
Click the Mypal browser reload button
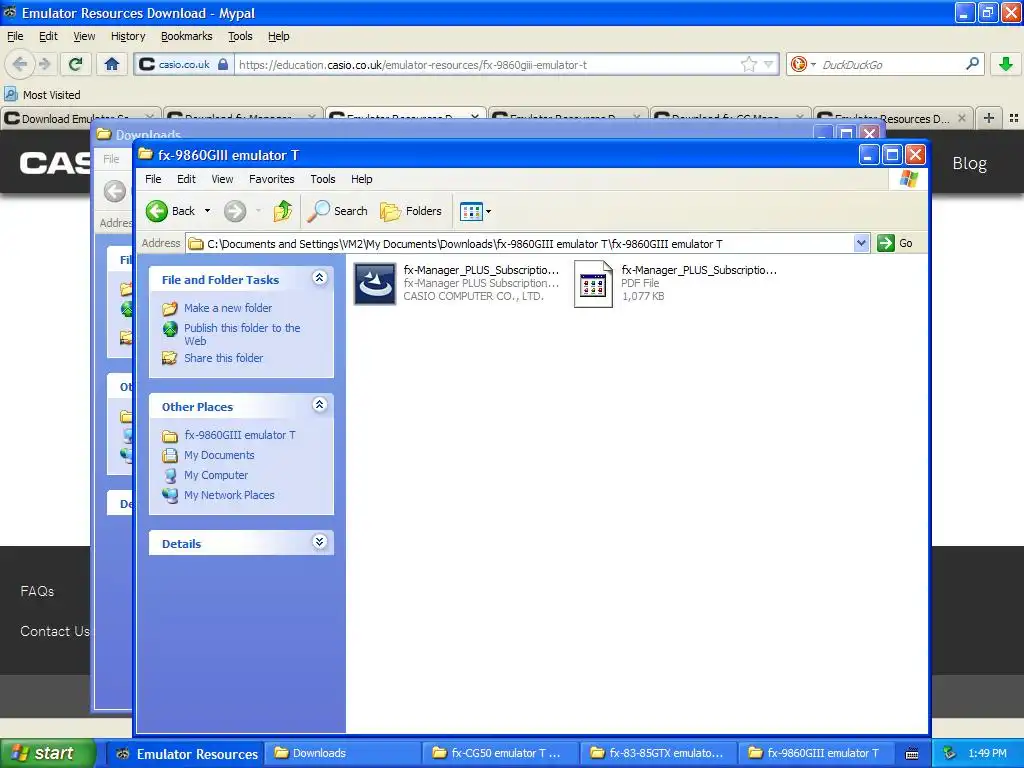pos(76,64)
